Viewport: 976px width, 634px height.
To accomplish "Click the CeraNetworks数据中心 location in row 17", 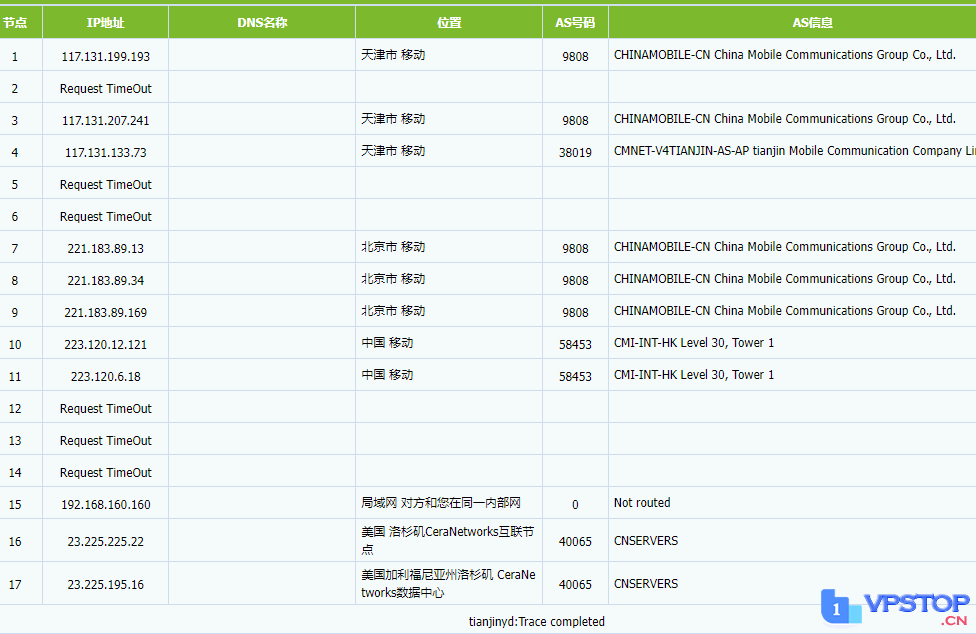I will (448, 584).
